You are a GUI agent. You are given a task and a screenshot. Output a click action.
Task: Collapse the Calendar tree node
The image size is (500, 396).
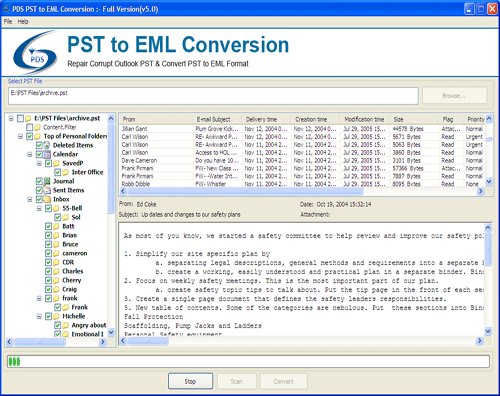click(x=30, y=154)
